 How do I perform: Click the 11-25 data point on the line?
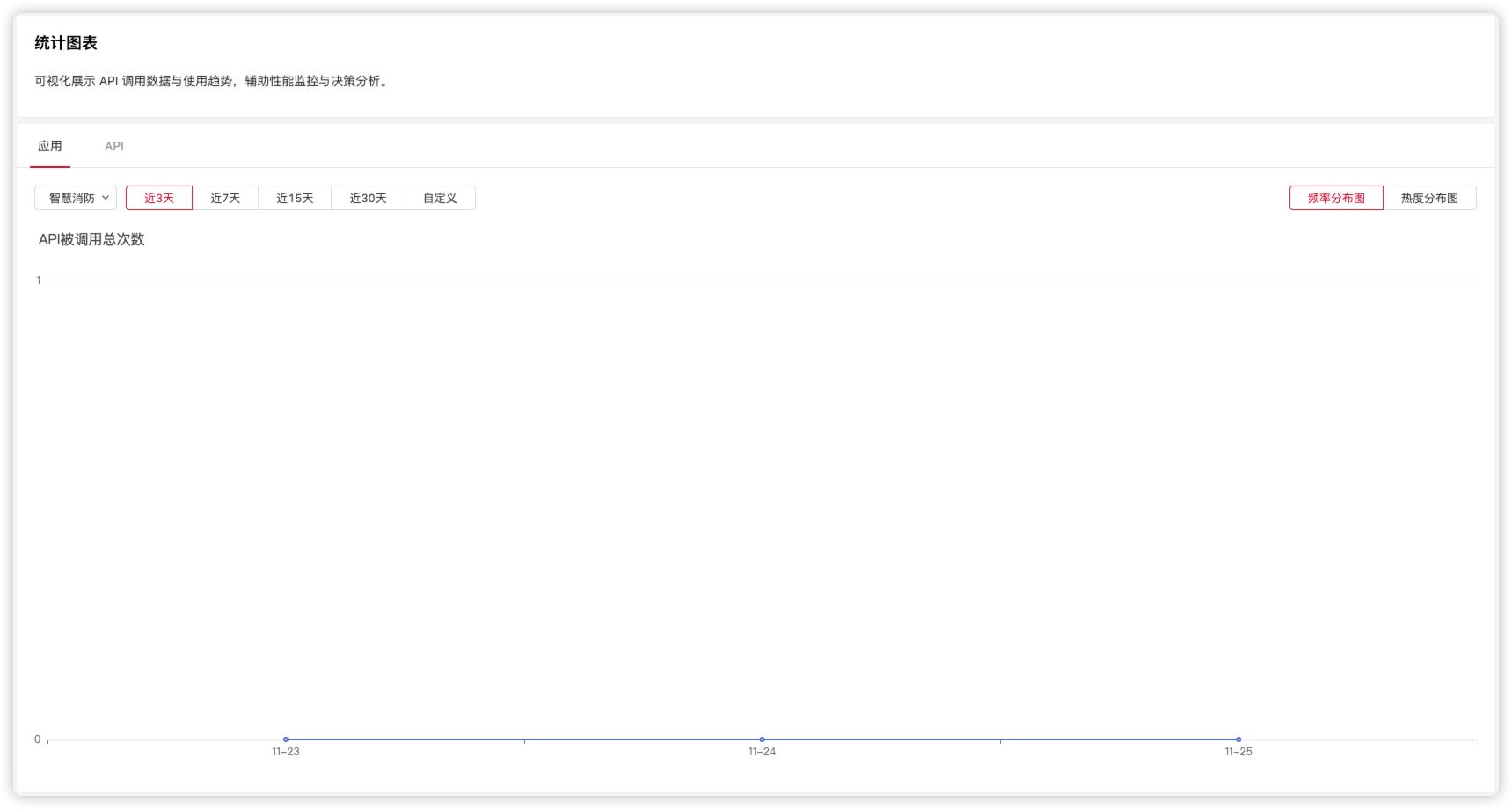coord(1238,740)
